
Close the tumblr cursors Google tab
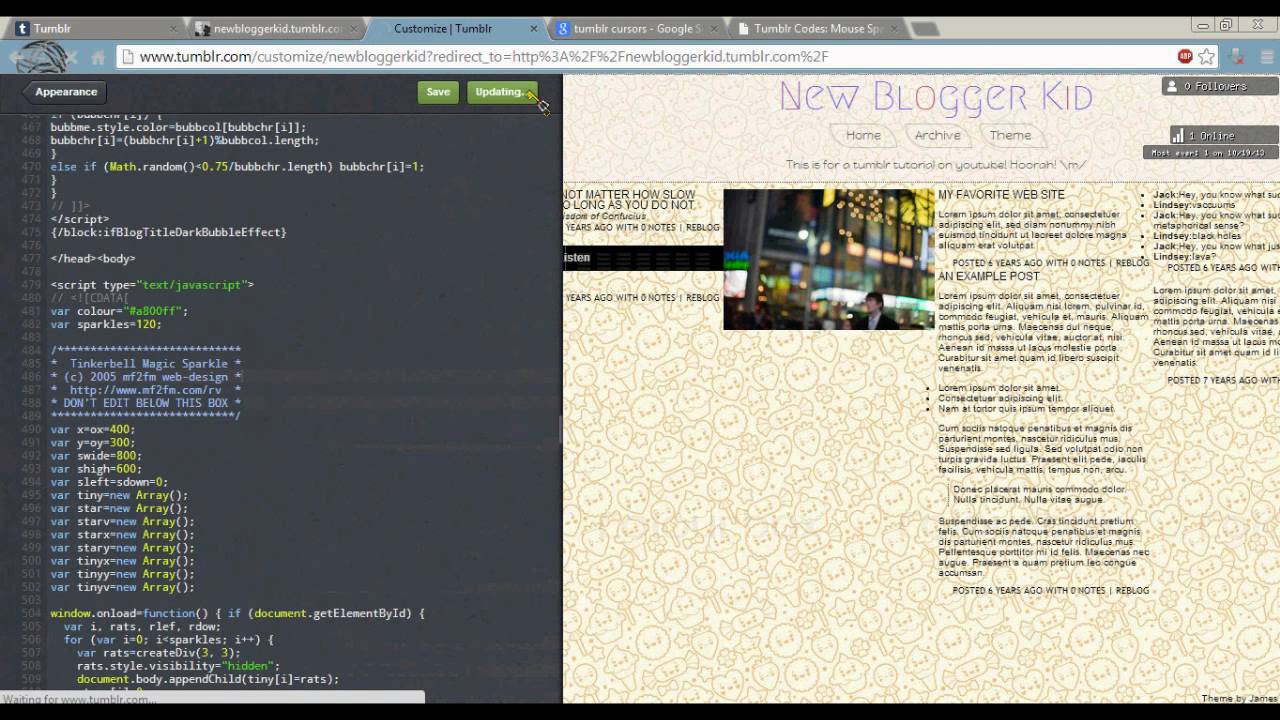point(714,29)
